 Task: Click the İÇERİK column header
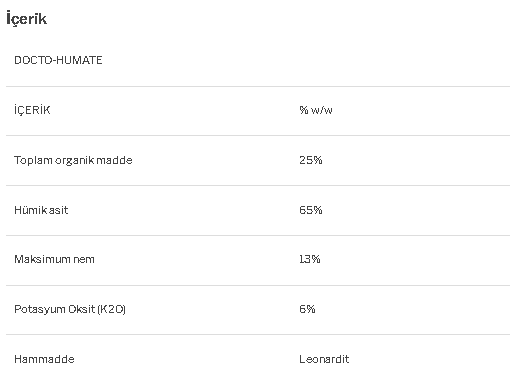point(32,110)
